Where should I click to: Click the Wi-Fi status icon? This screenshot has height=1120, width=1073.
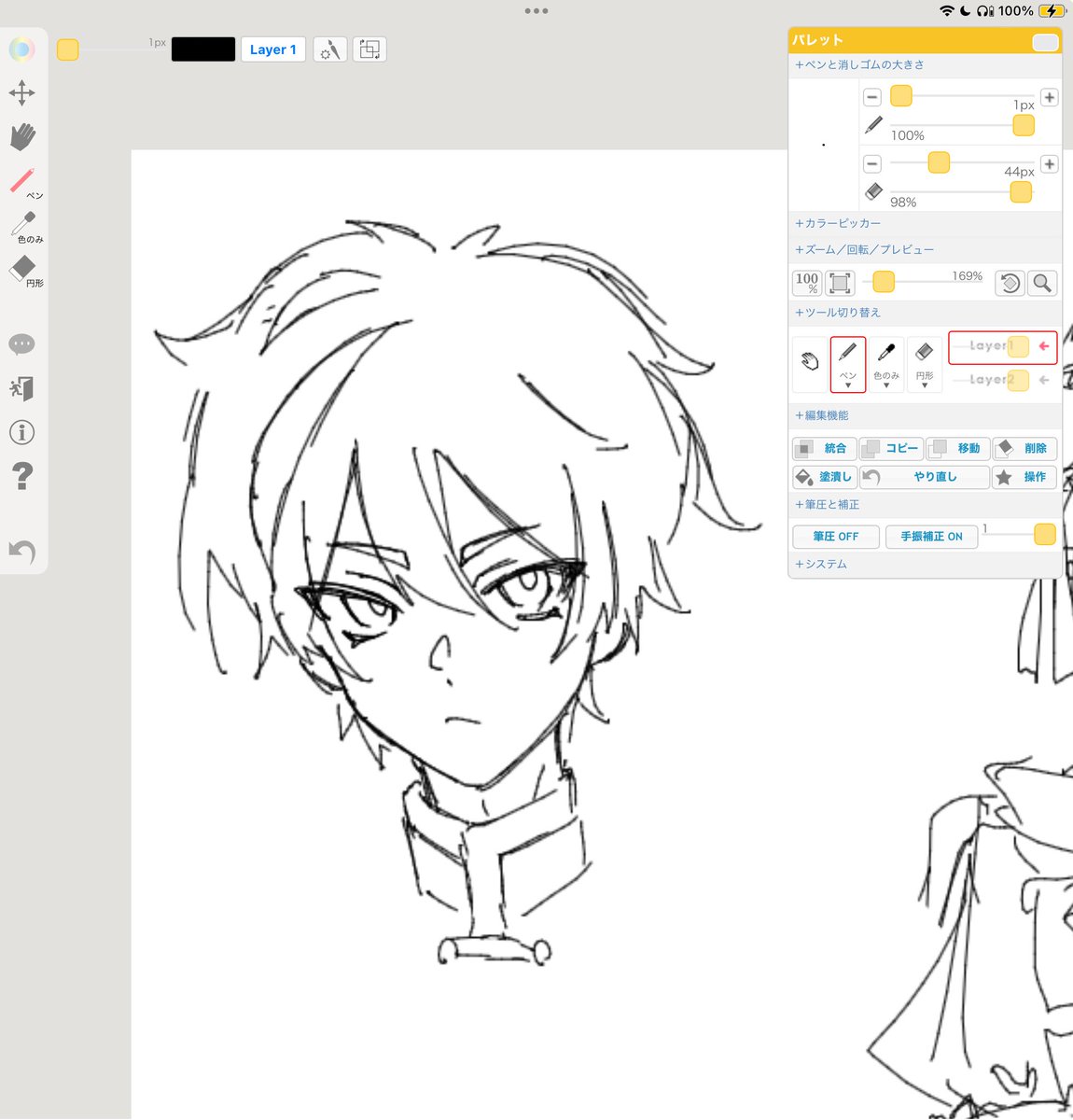point(947,11)
